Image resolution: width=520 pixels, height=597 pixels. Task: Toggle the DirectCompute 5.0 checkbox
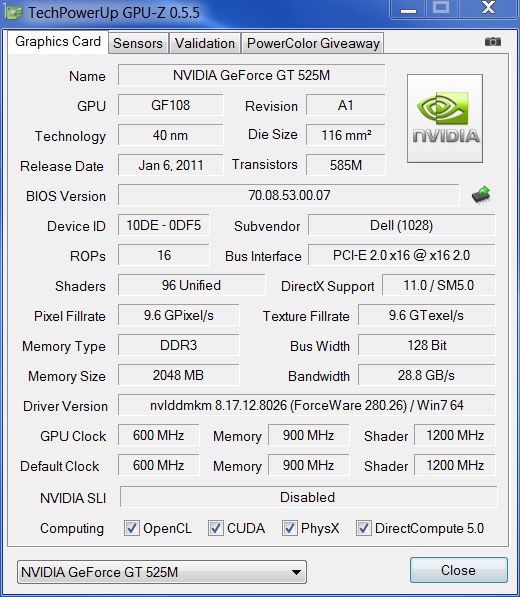click(364, 528)
